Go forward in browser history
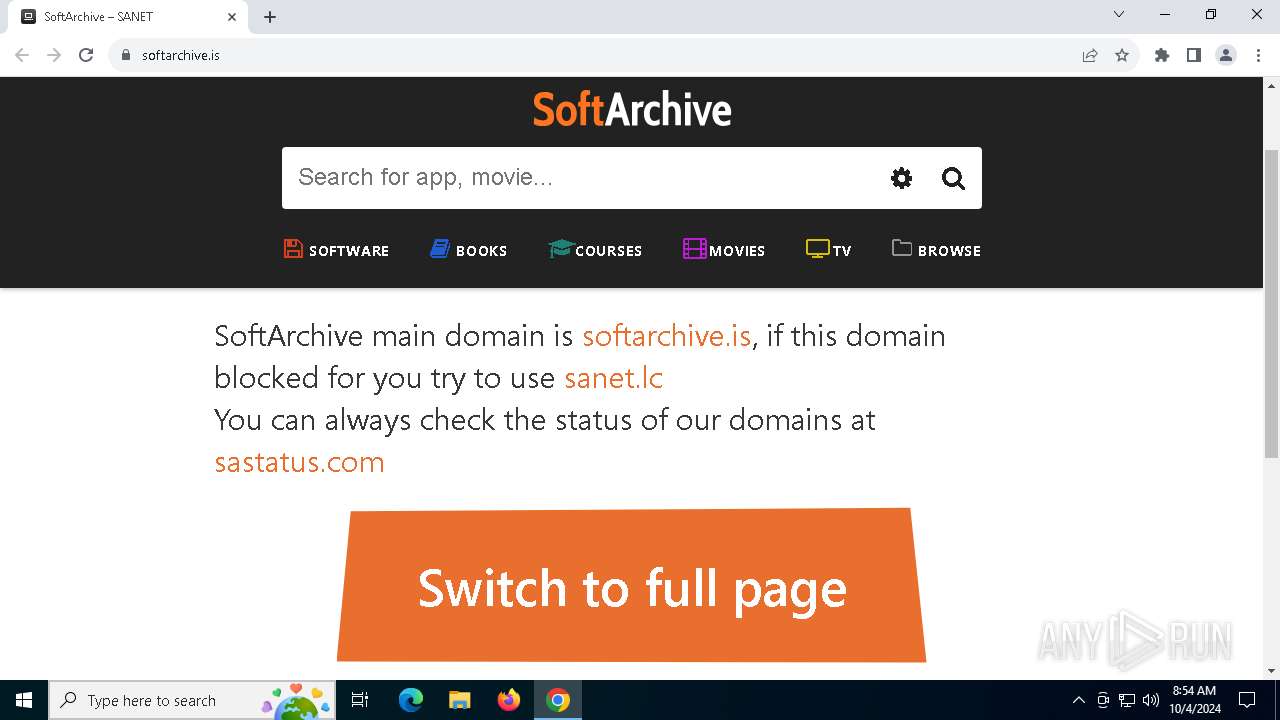The height and width of the screenshot is (720, 1280). pyautogui.click(x=54, y=55)
